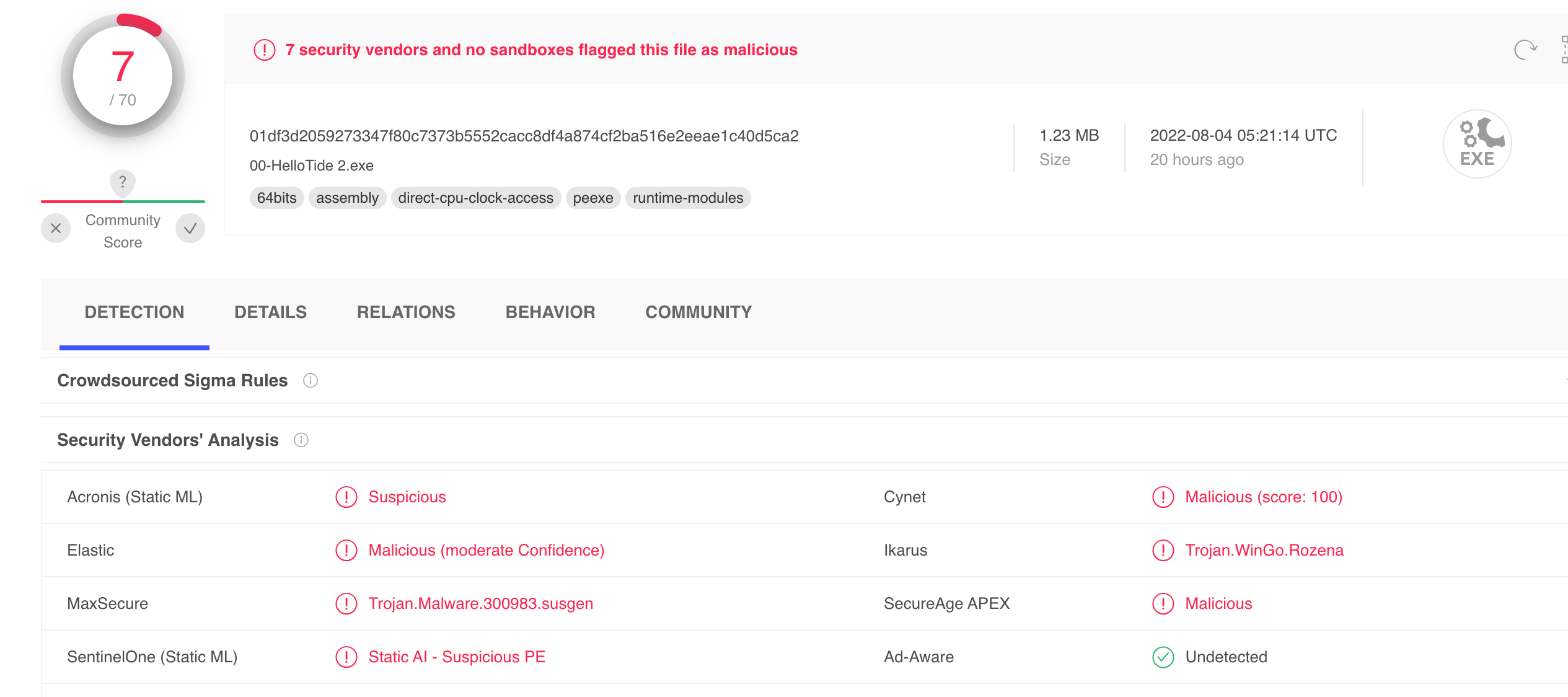The height and width of the screenshot is (697, 1568).
Task: Click the reanalyze refresh icon
Action: 1525,50
